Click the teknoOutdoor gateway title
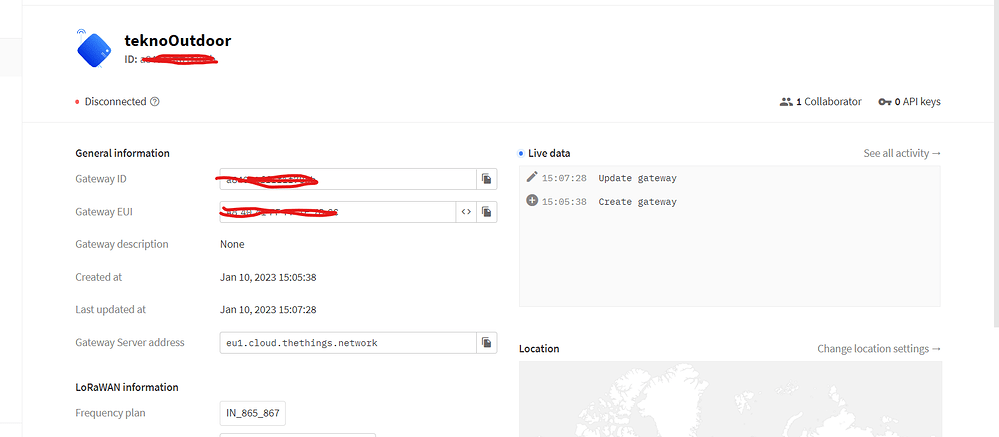 [x=178, y=41]
